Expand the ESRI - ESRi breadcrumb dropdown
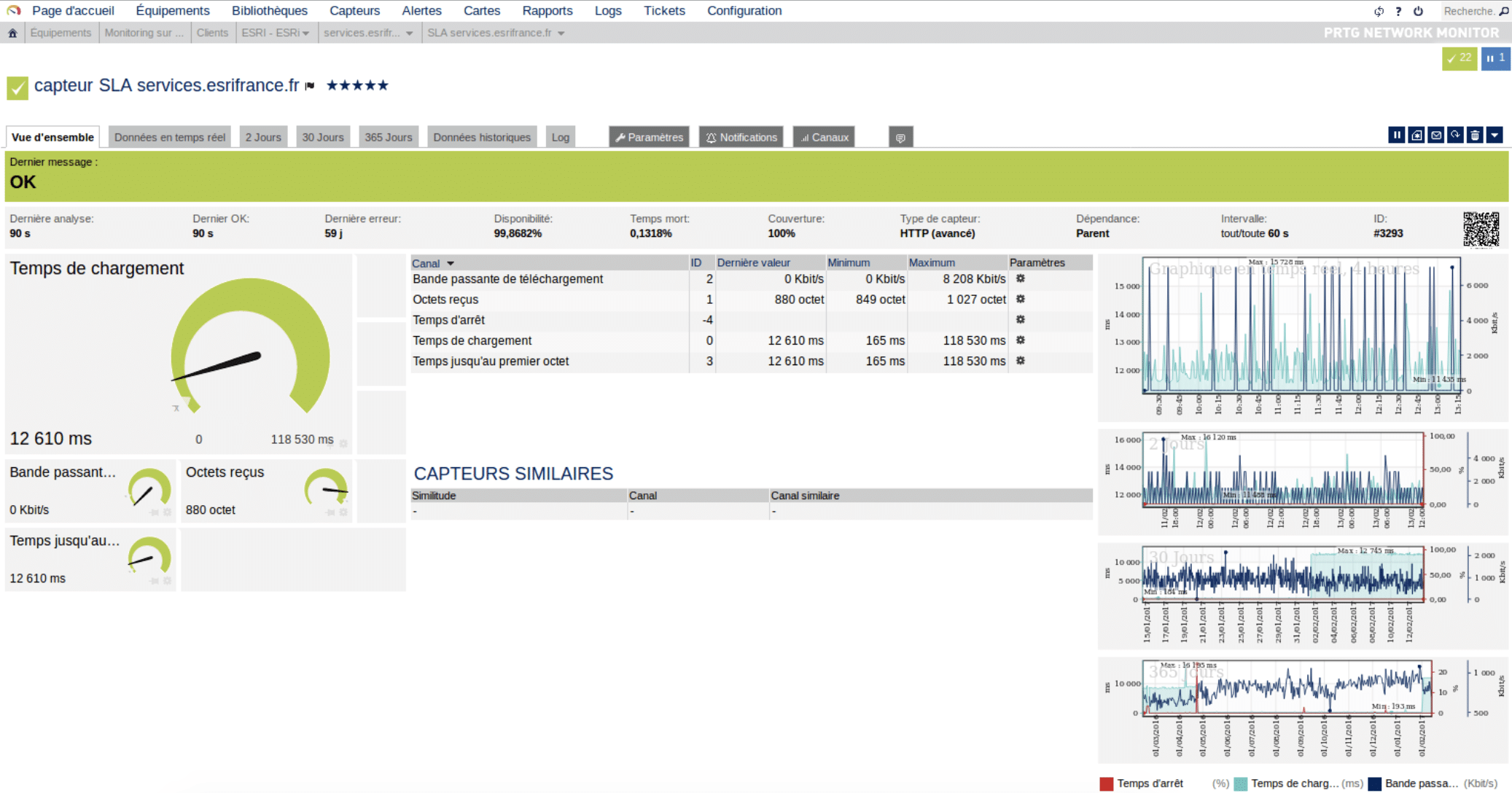Screen dimensions: 1512x793 pos(305,34)
